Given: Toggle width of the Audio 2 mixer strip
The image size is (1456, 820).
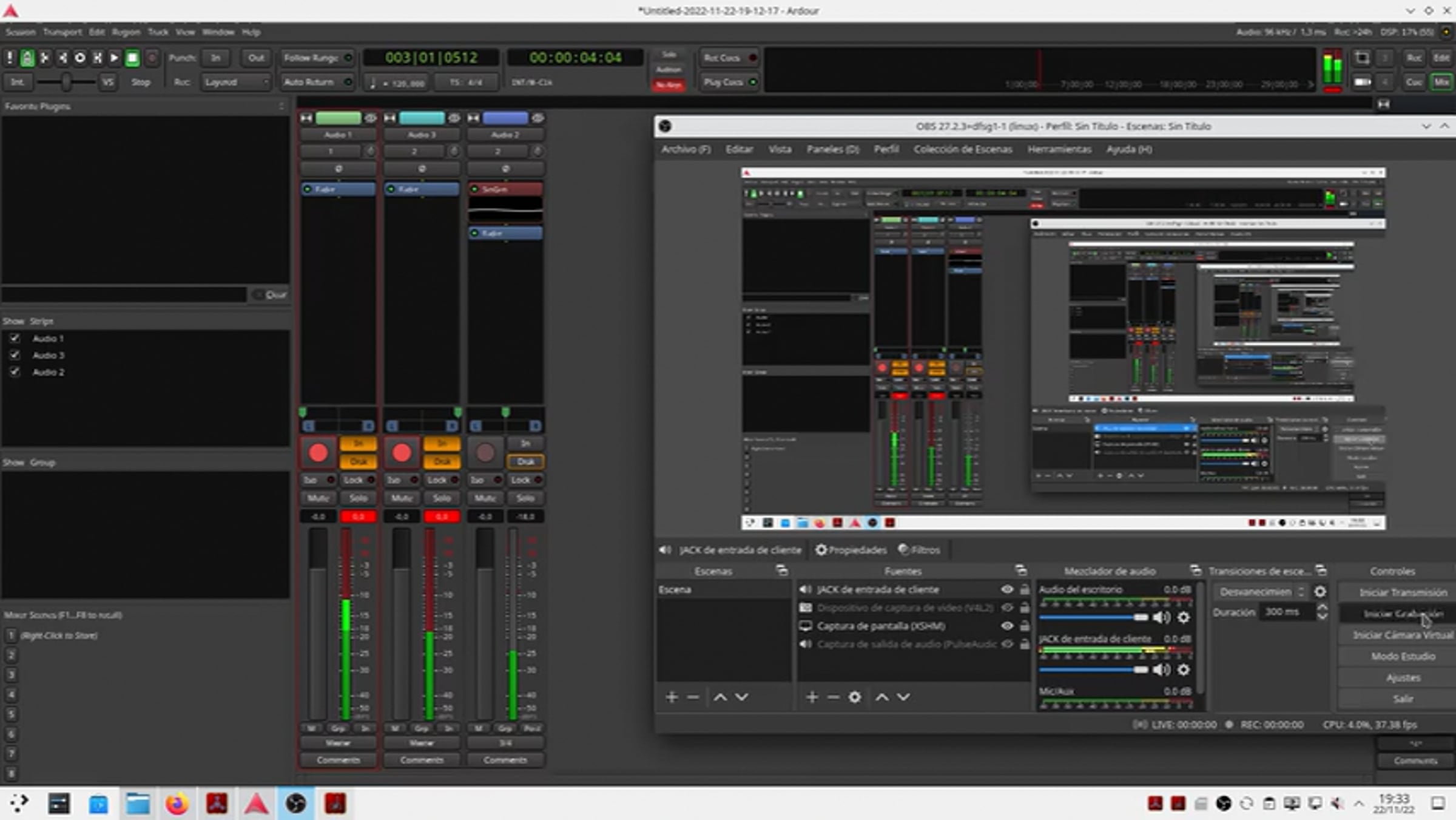Looking at the screenshot, I should click(x=474, y=118).
